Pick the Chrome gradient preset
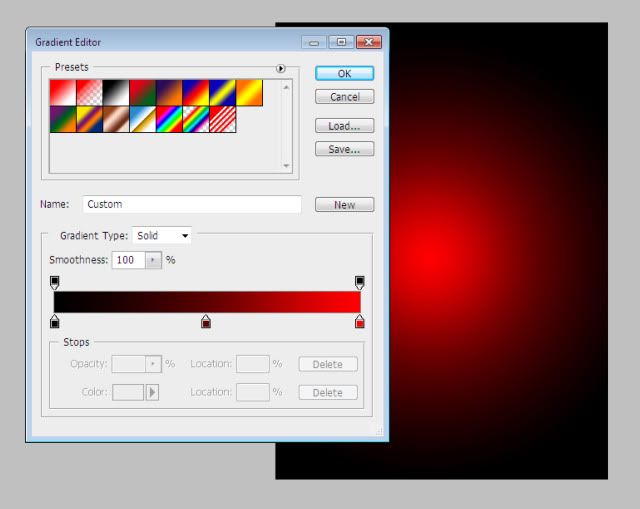The height and width of the screenshot is (509, 640). [x=142, y=119]
